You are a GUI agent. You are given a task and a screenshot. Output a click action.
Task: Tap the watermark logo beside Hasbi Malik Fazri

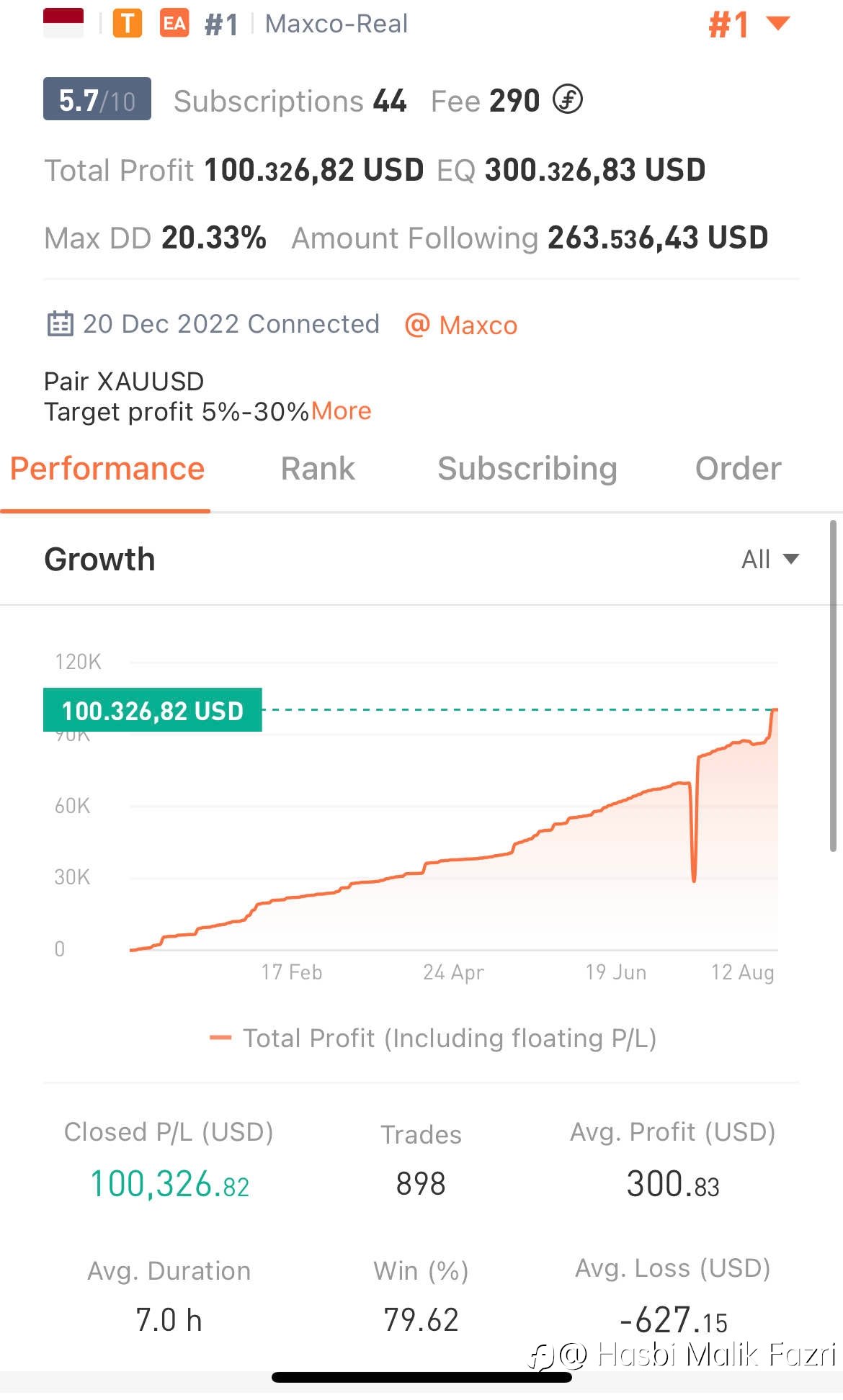point(542,1358)
